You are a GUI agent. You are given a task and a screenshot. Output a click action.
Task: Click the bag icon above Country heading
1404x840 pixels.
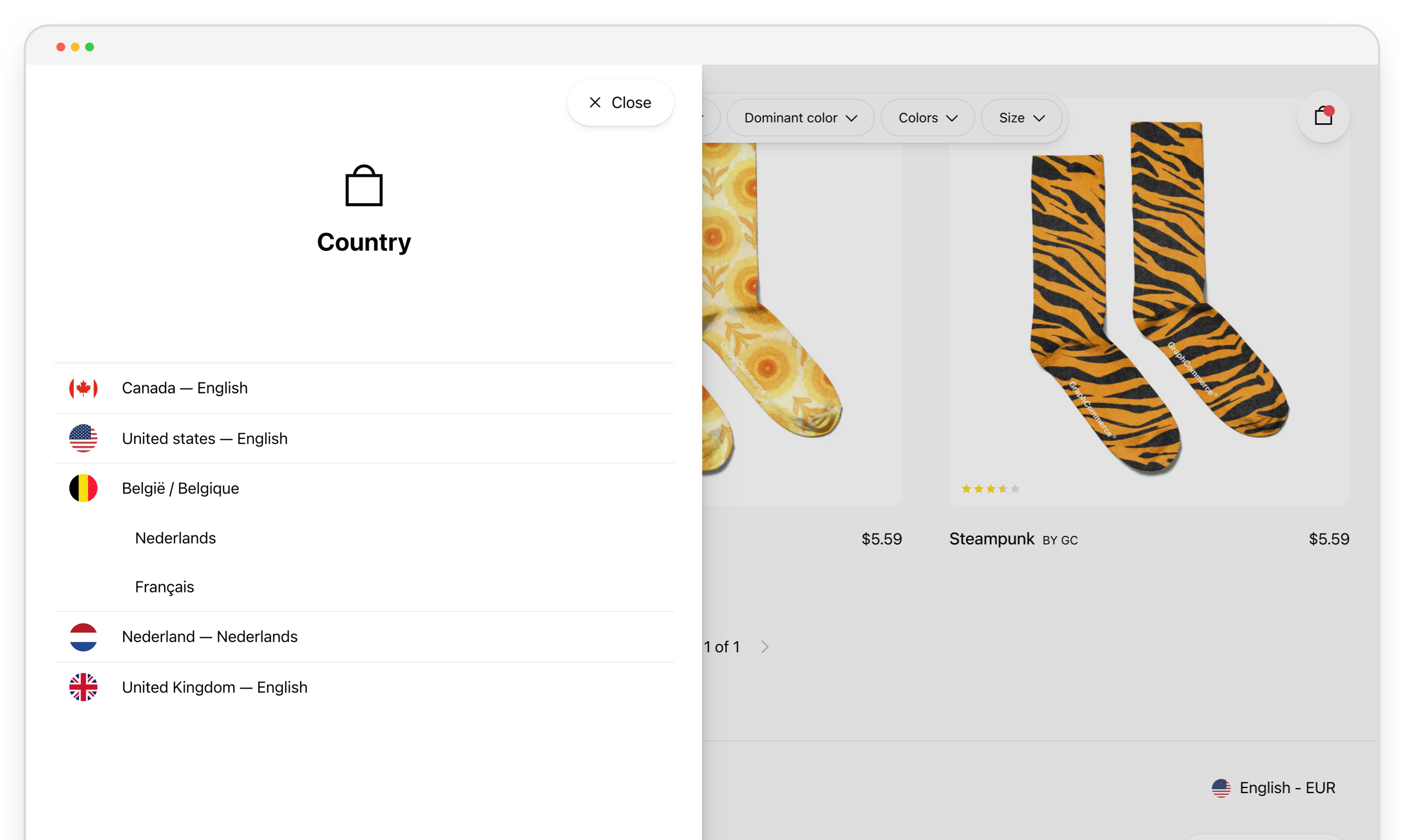(x=364, y=186)
